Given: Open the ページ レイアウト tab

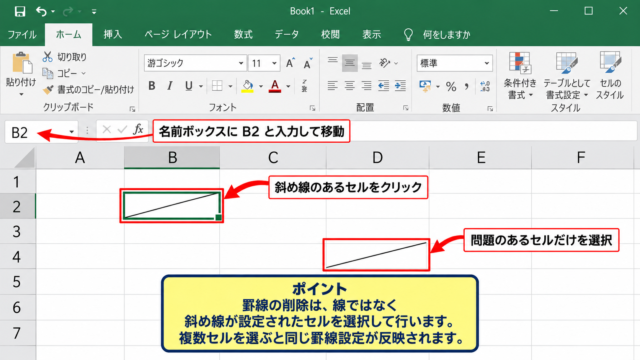Looking at the screenshot, I should (x=178, y=35).
